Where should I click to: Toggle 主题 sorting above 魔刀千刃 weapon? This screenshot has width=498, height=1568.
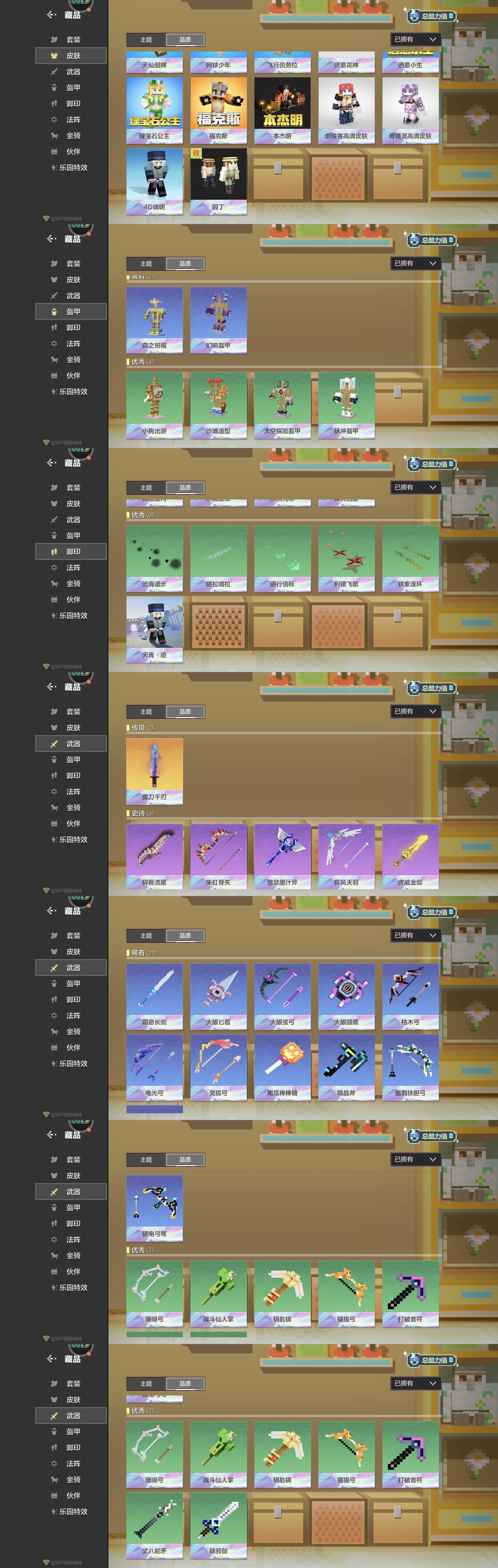point(146,712)
